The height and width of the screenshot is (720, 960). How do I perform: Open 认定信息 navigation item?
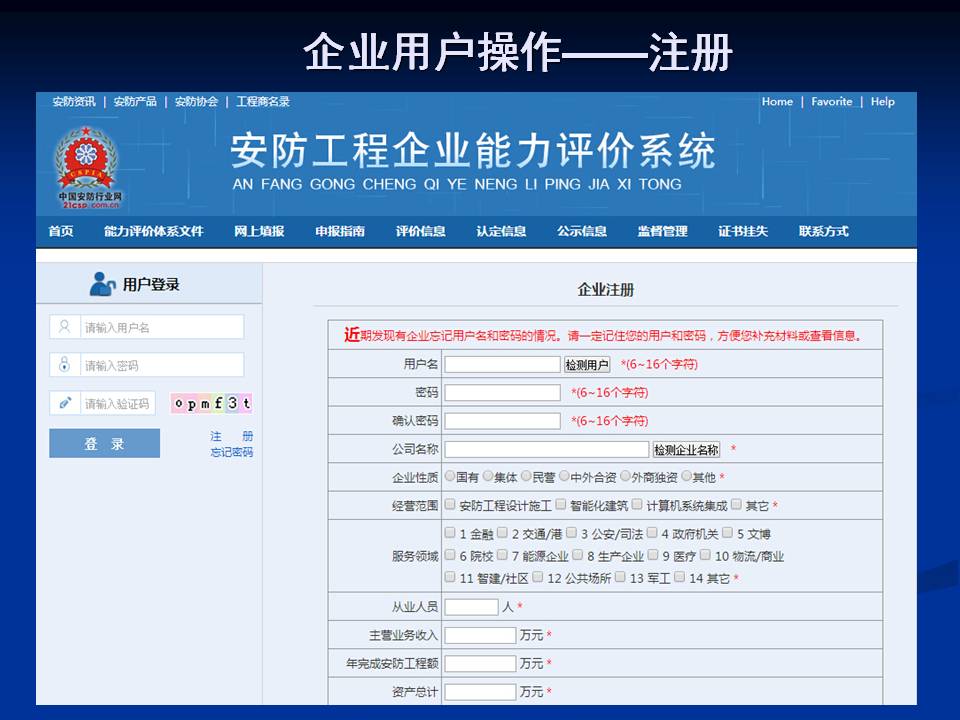pyautogui.click(x=501, y=231)
